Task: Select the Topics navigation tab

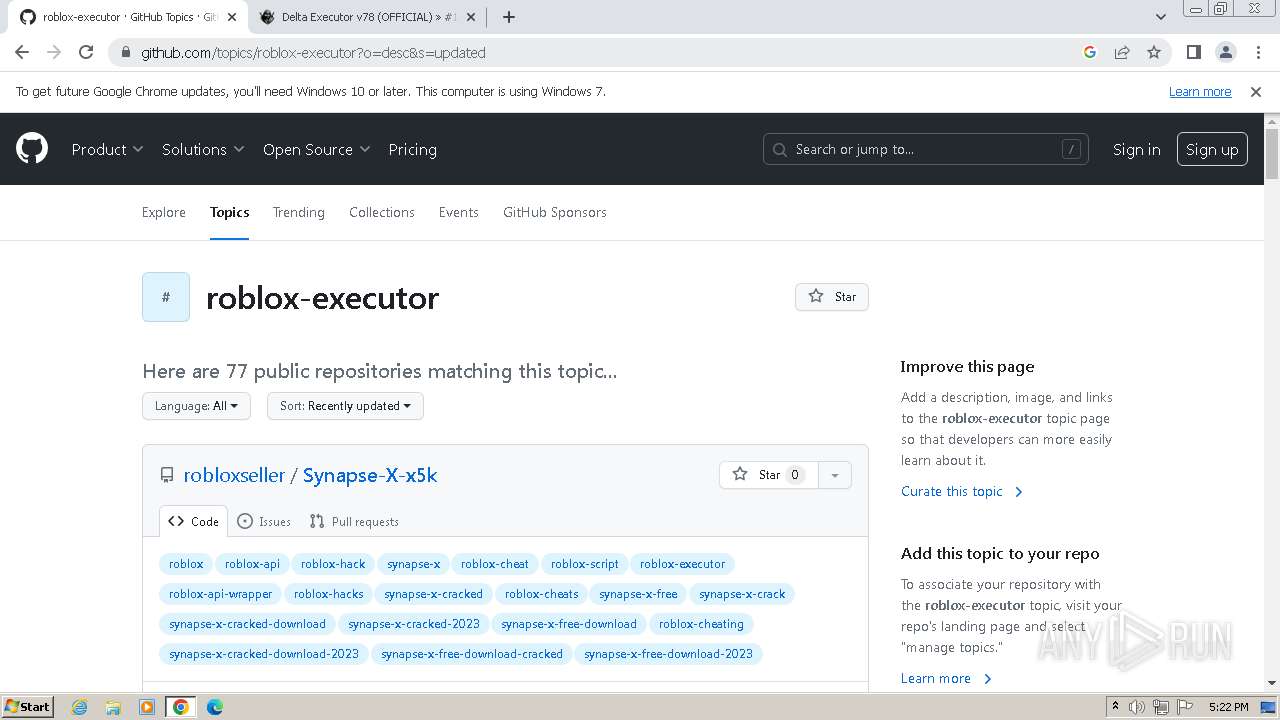Action: tap(229, 212)
